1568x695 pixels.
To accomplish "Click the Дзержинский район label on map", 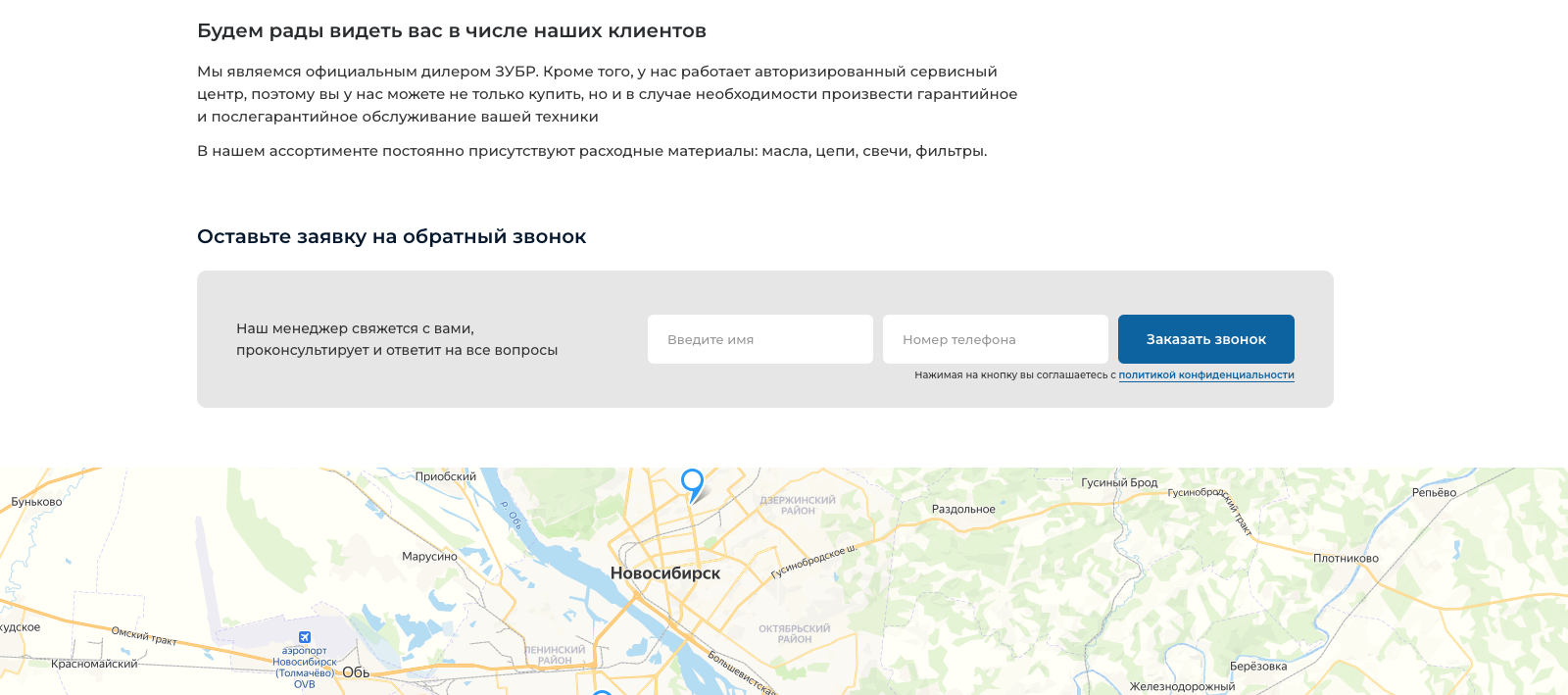I will click(x=798, y=506).
